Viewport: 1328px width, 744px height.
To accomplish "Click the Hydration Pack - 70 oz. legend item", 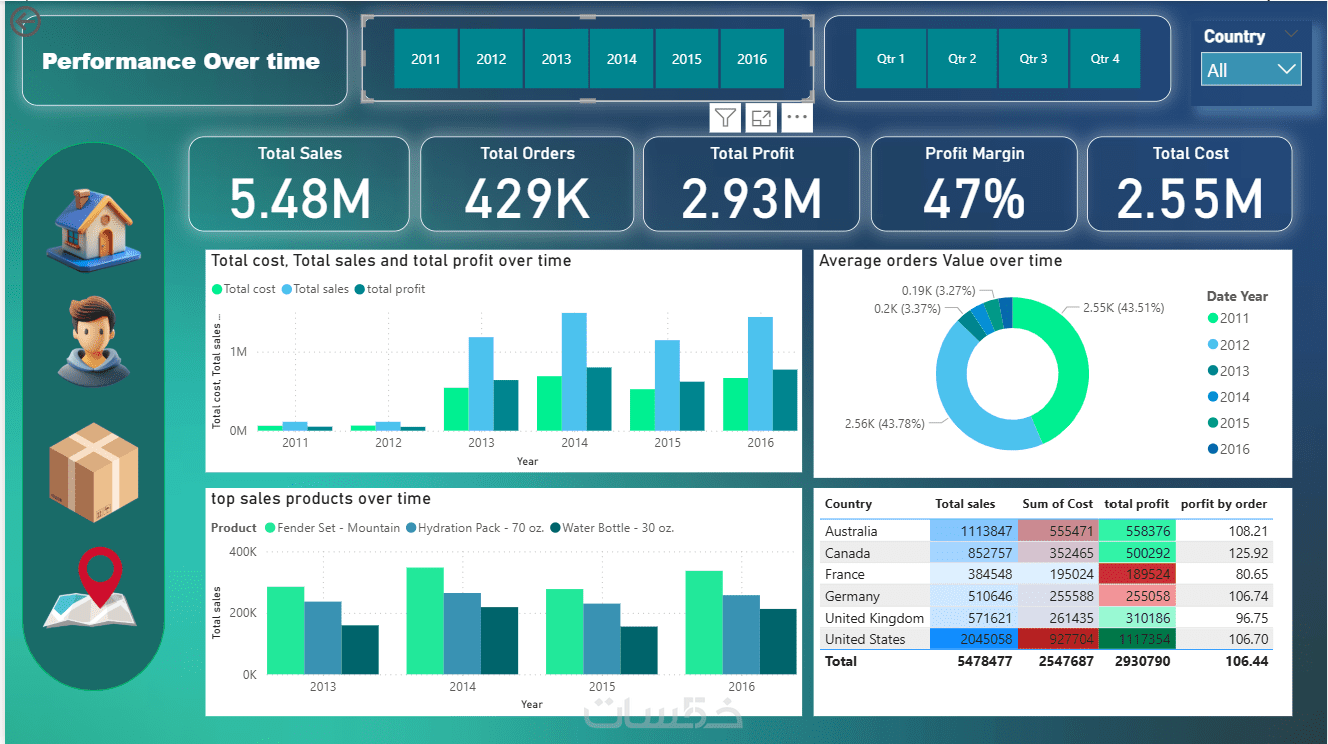I will [x=476, y=528].
